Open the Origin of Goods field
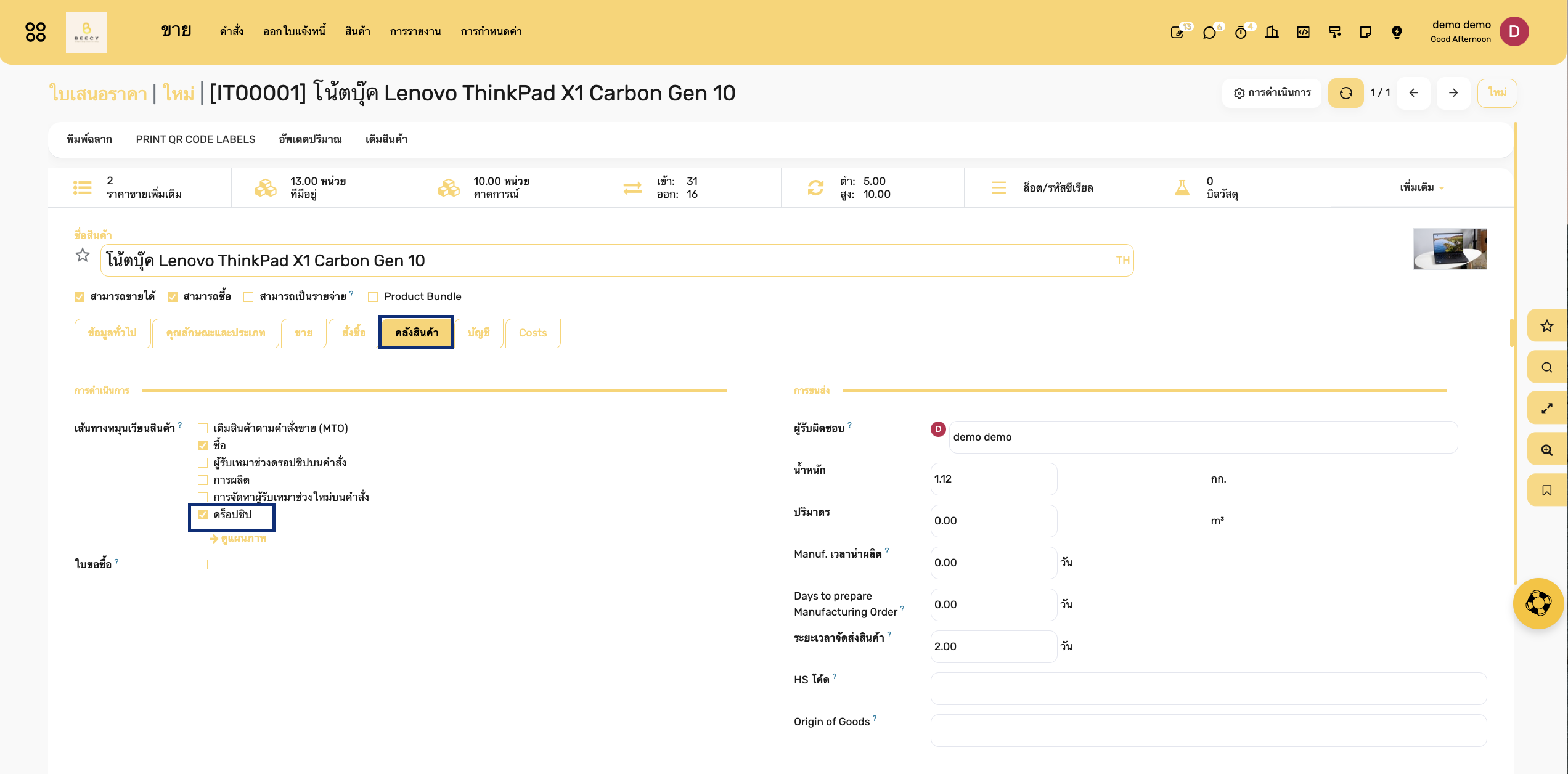This screenshot has width=1568, height=774. pos(1209,730)
